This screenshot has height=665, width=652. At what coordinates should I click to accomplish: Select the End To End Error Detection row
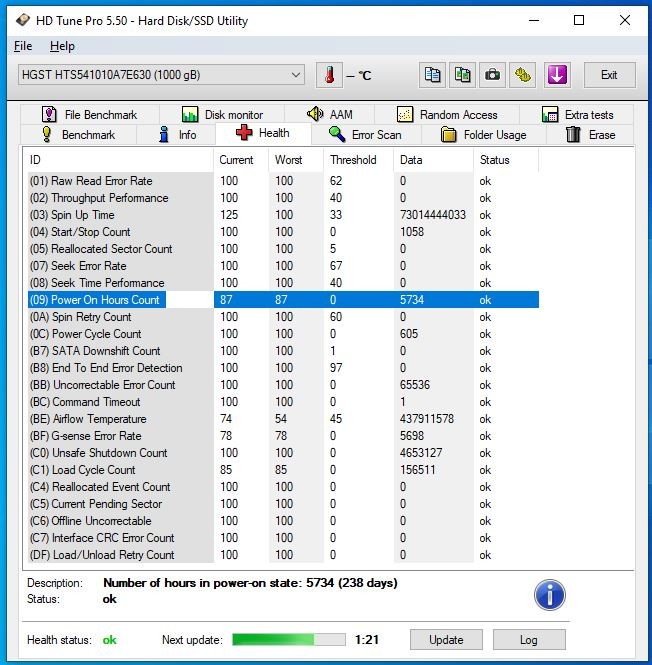tap(283, 367)
